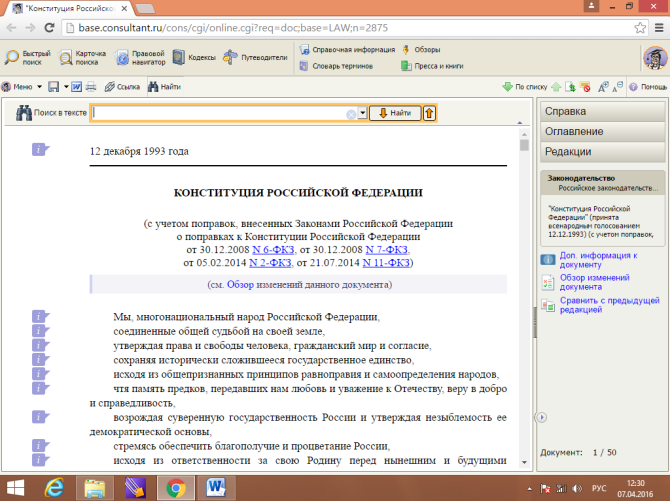Open link N 2-ФКЗ
The image size is (670, 501).
click(x=270, y=262)
